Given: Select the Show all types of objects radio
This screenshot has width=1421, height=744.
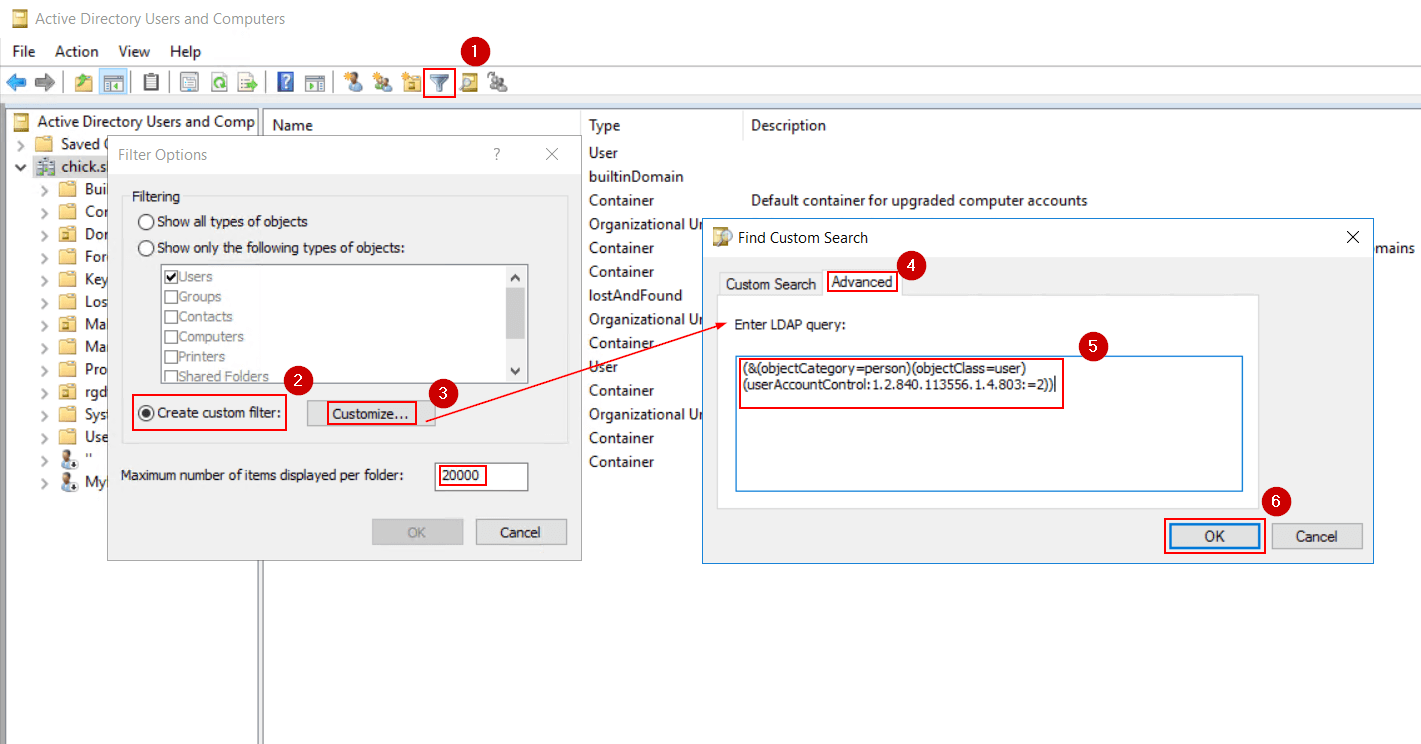Looking at the screenshot, I should point(146,222).
